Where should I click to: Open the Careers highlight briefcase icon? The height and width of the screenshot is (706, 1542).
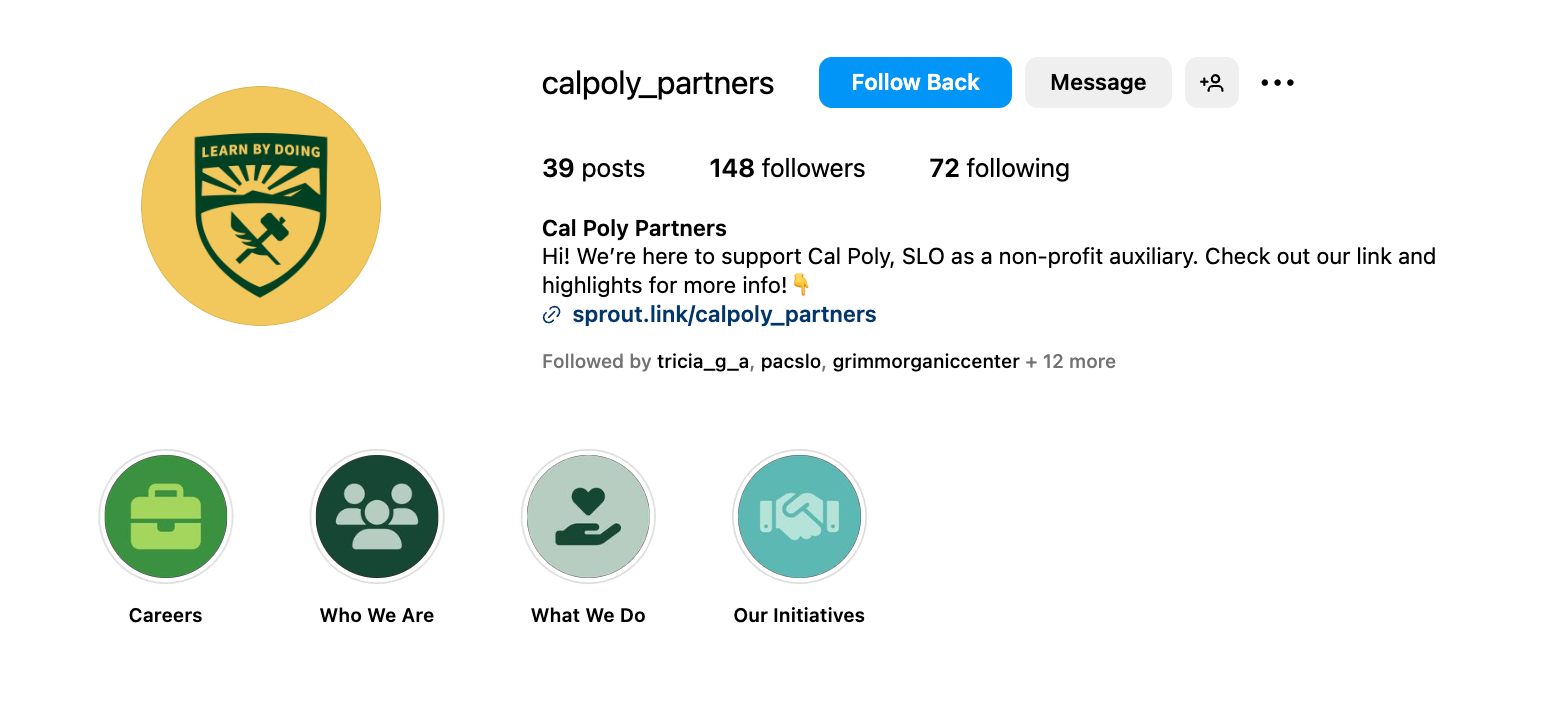(166, 516)
